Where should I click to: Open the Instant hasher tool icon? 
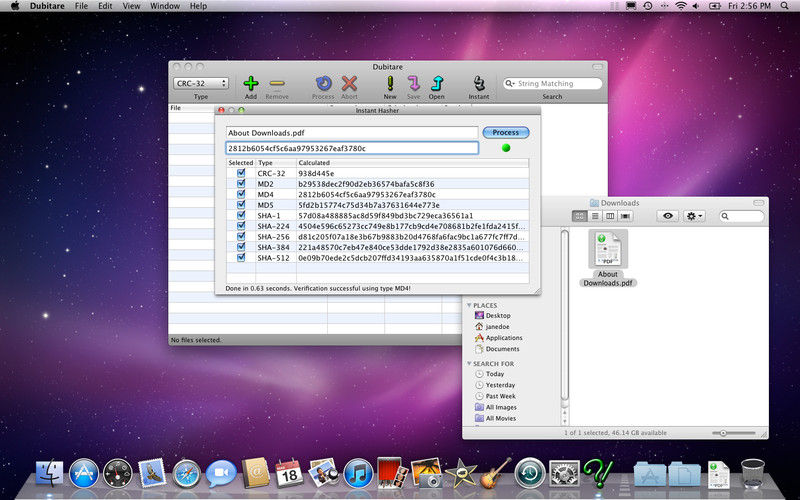pos(479,83)
